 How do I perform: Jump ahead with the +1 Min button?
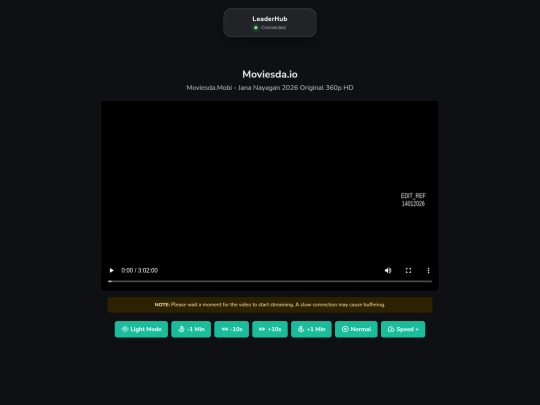tap(311, 329)
